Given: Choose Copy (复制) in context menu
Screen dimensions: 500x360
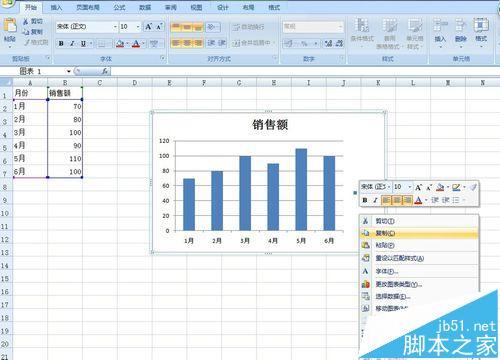Looking at the screenshot, I should tap(419, 233).
